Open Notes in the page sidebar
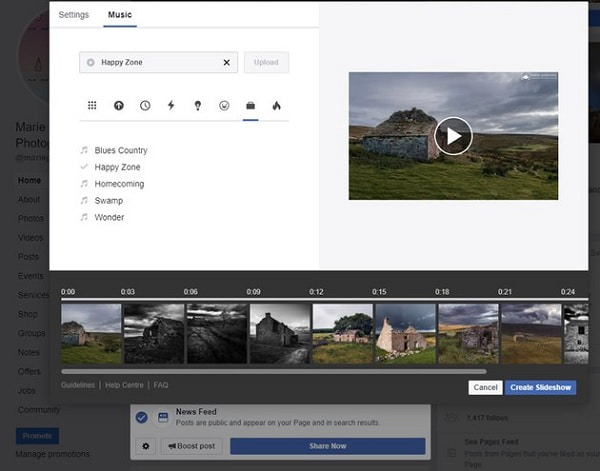 pyautogui.click(x=28, y=352)
